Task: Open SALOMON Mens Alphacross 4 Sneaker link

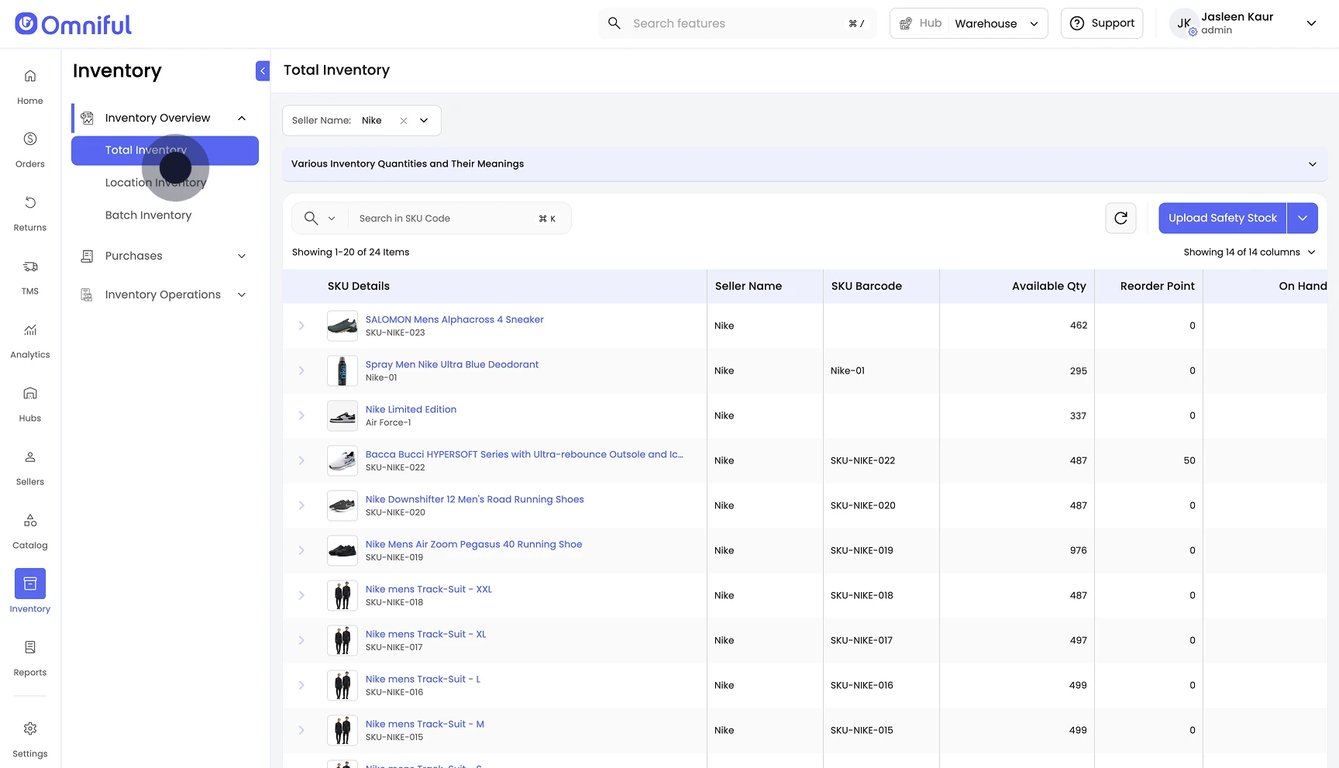Action: click(x=455, y=320)
